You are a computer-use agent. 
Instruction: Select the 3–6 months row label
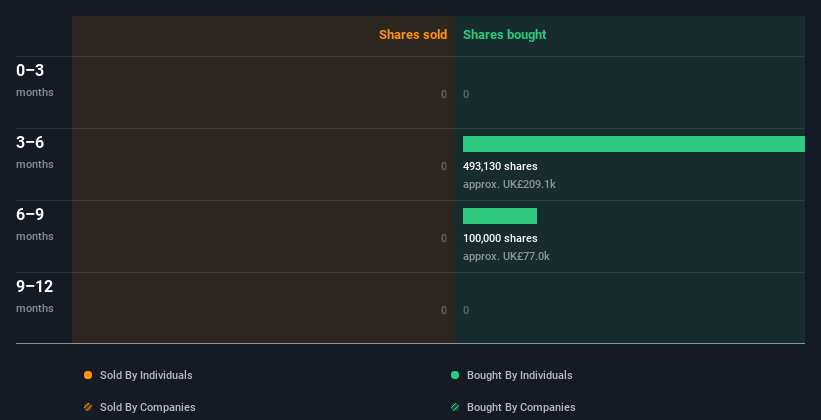[x=35, y=152]
